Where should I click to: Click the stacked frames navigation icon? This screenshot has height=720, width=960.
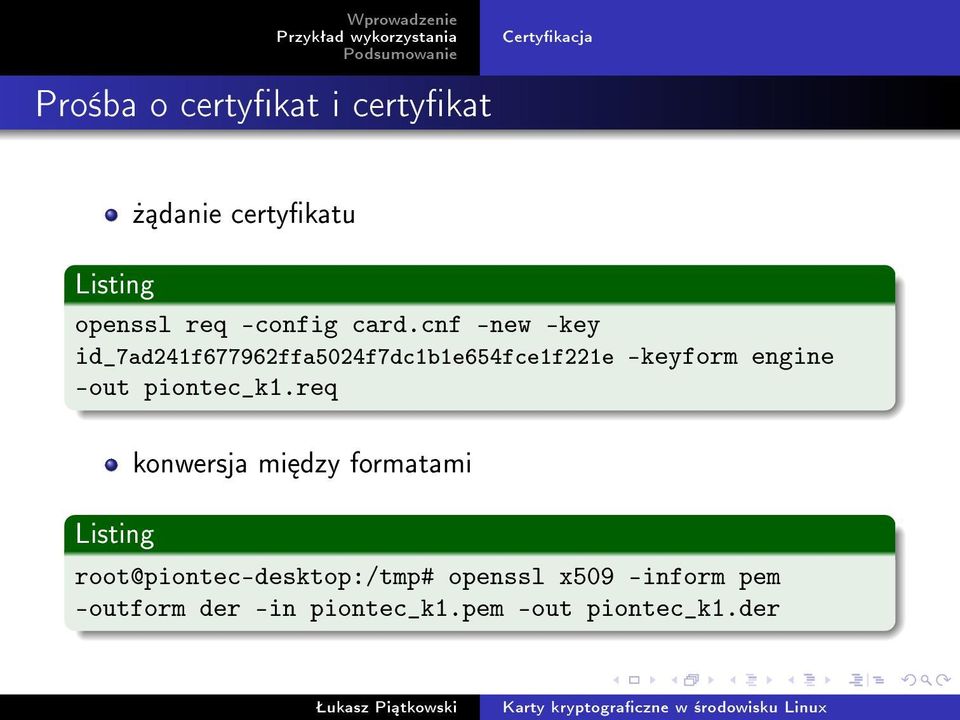pyautogui.click(x=692, y=680)
